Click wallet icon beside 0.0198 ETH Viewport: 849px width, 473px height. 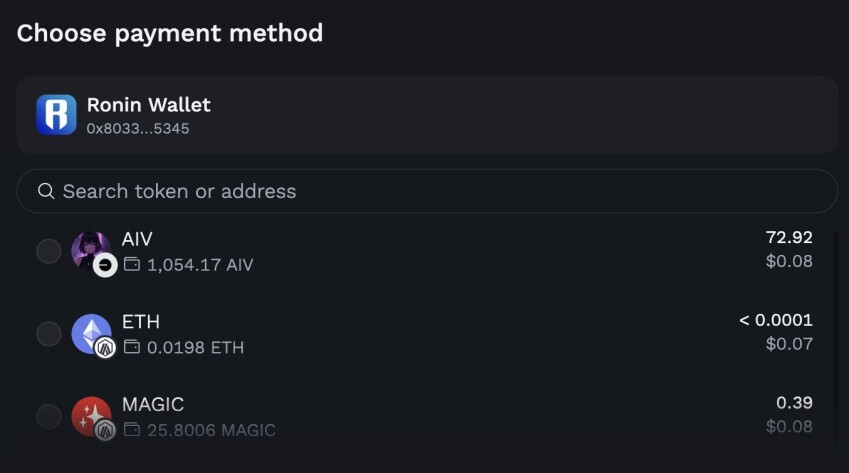pyautogui.click(x=132, y=347)
